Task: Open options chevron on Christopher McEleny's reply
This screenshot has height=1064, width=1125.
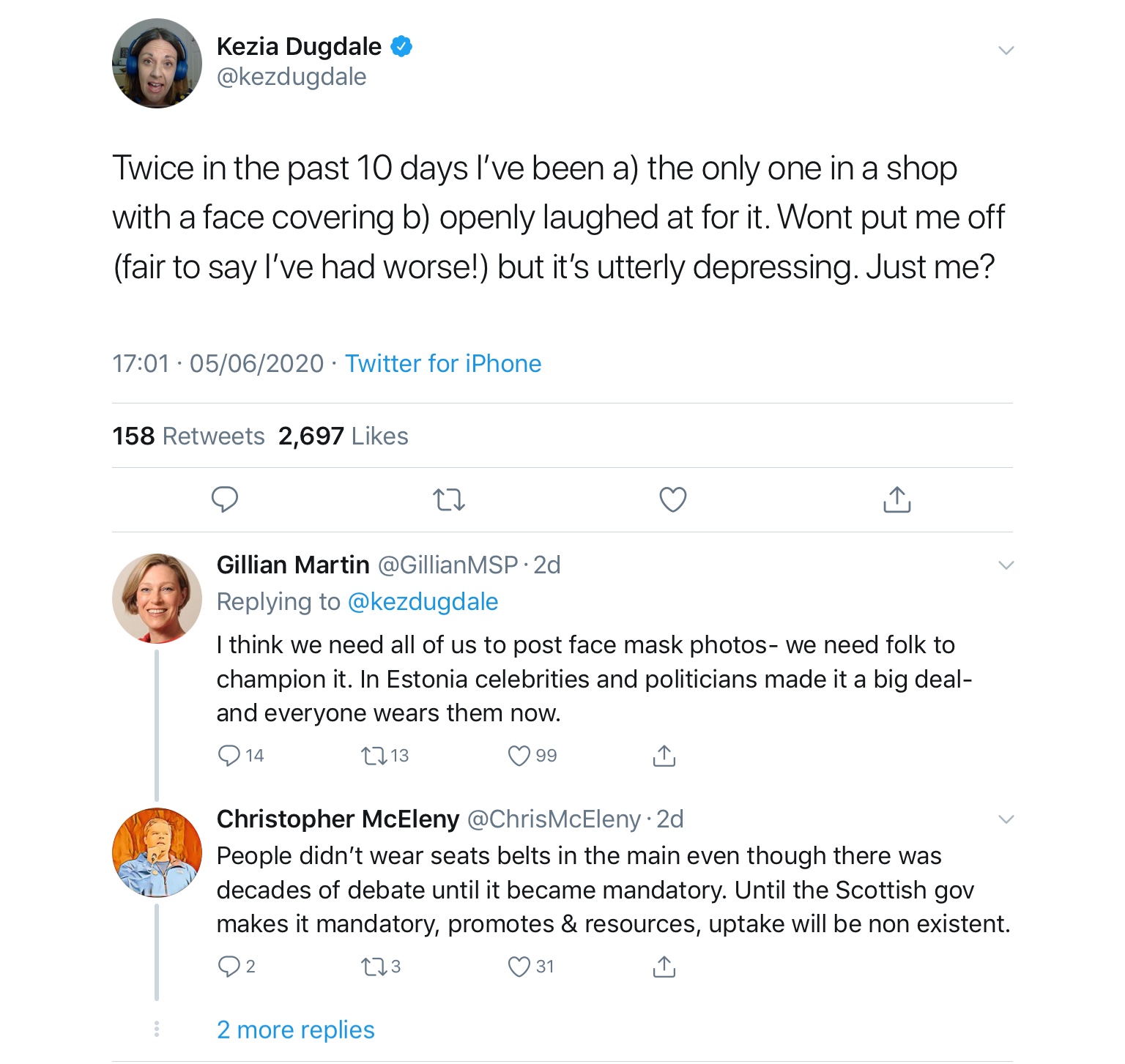Action: click(x=1006, y=819)
